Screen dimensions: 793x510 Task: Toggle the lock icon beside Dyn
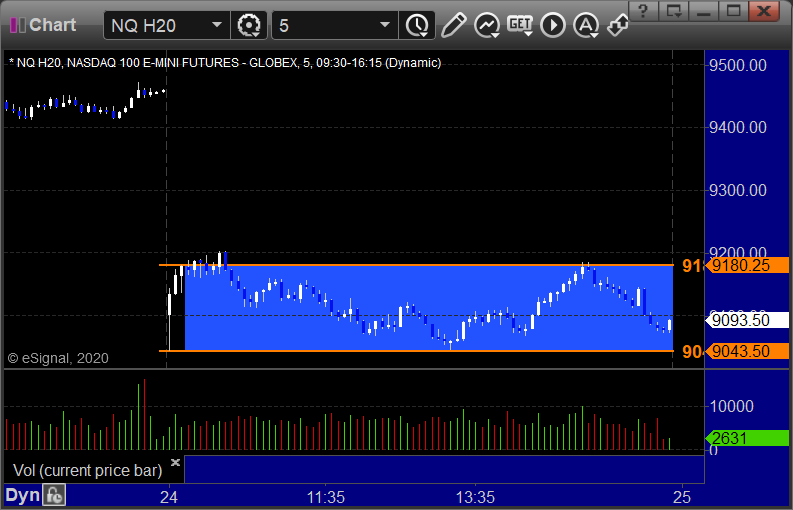[54, 495]
